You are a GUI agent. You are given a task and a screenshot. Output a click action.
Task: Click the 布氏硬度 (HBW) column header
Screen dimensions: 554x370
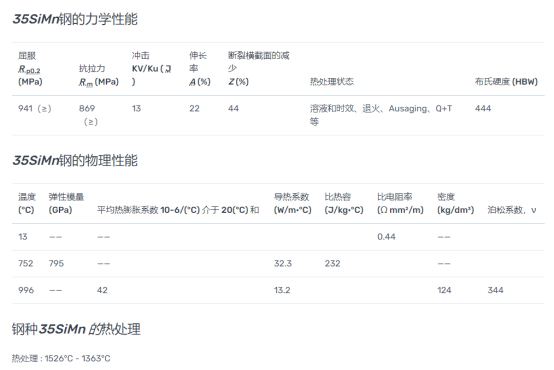[506, 82]
